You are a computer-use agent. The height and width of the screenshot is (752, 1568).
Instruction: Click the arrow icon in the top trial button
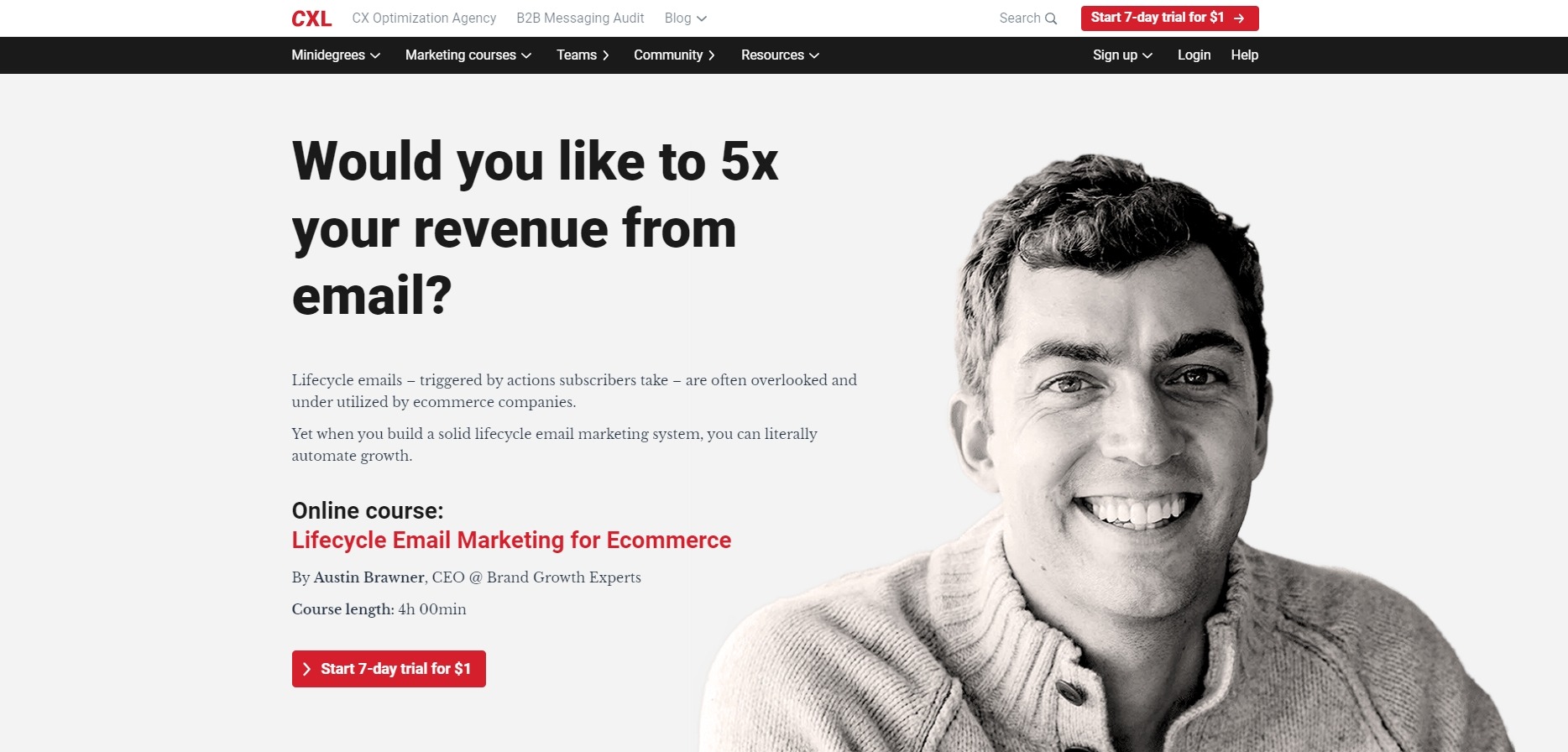pos(1239,18)
